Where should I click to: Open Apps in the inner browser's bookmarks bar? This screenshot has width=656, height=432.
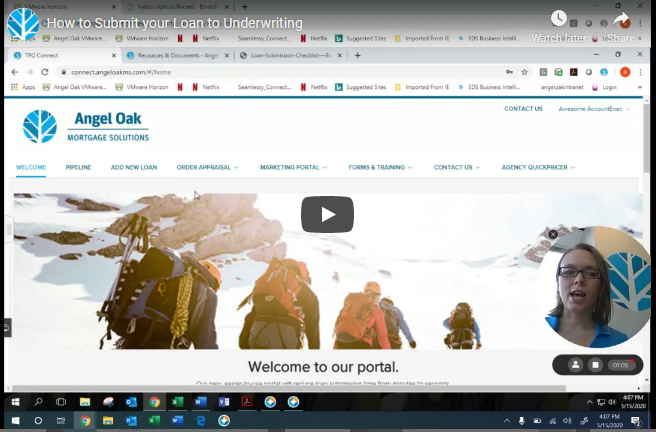click(23, 87)
